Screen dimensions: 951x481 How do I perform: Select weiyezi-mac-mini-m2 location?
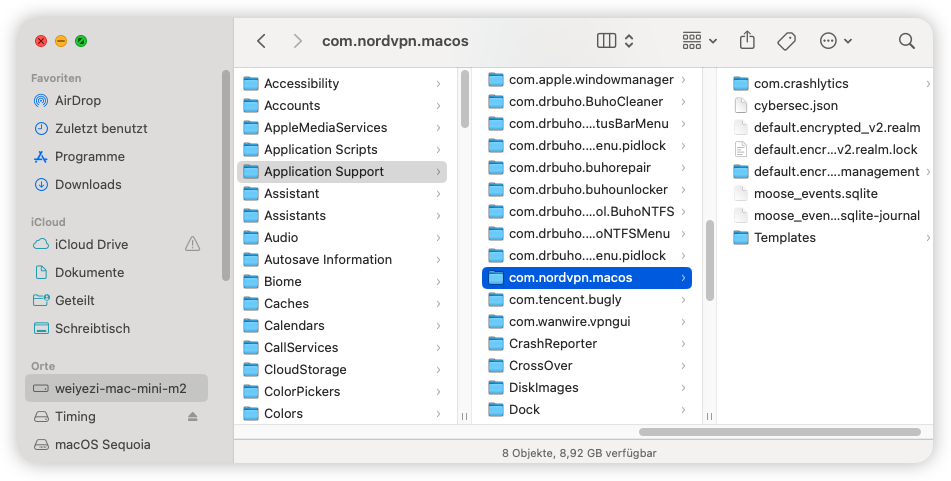(116, 388)
